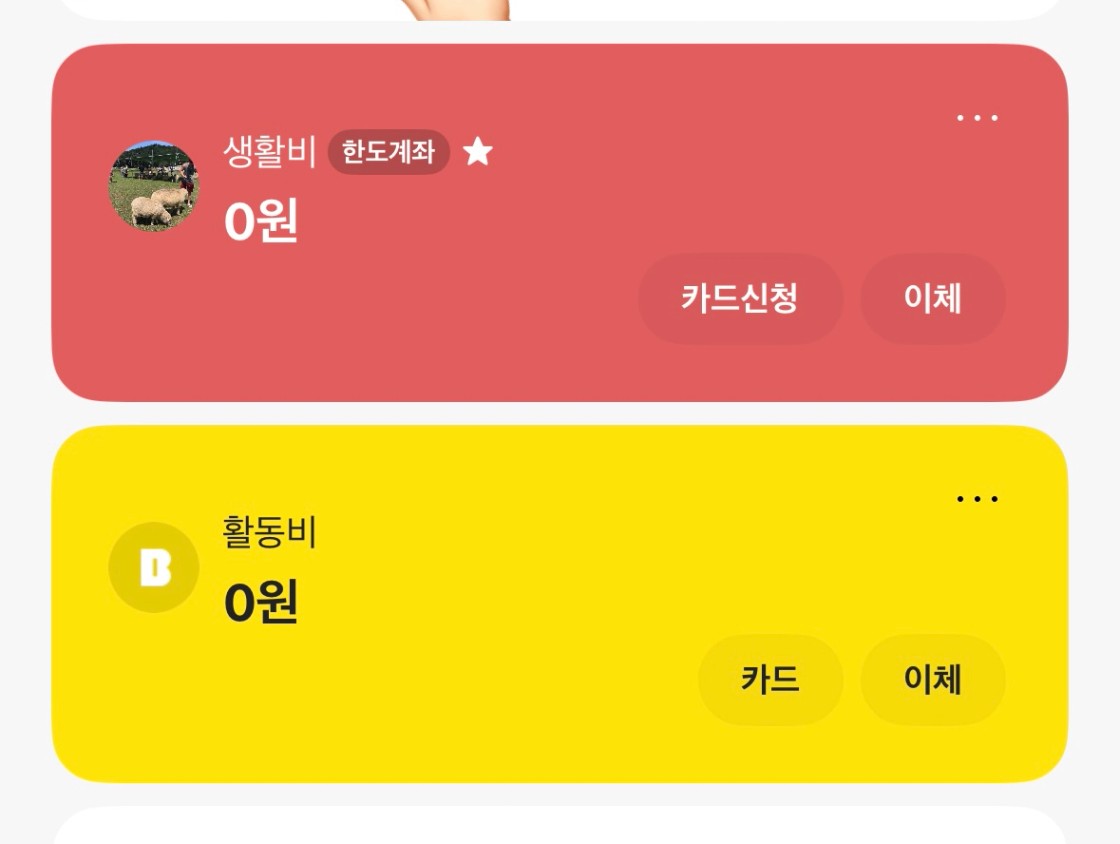The height and width of the screenshot is (844, 1120).
Task: Tap the white favorite star next to 한도계좌
Action: (478, 151)
